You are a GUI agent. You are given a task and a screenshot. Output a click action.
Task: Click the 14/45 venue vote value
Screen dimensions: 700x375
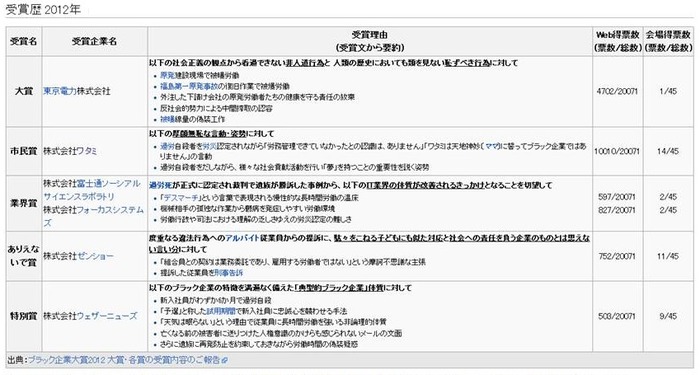(x=668, y=151)
